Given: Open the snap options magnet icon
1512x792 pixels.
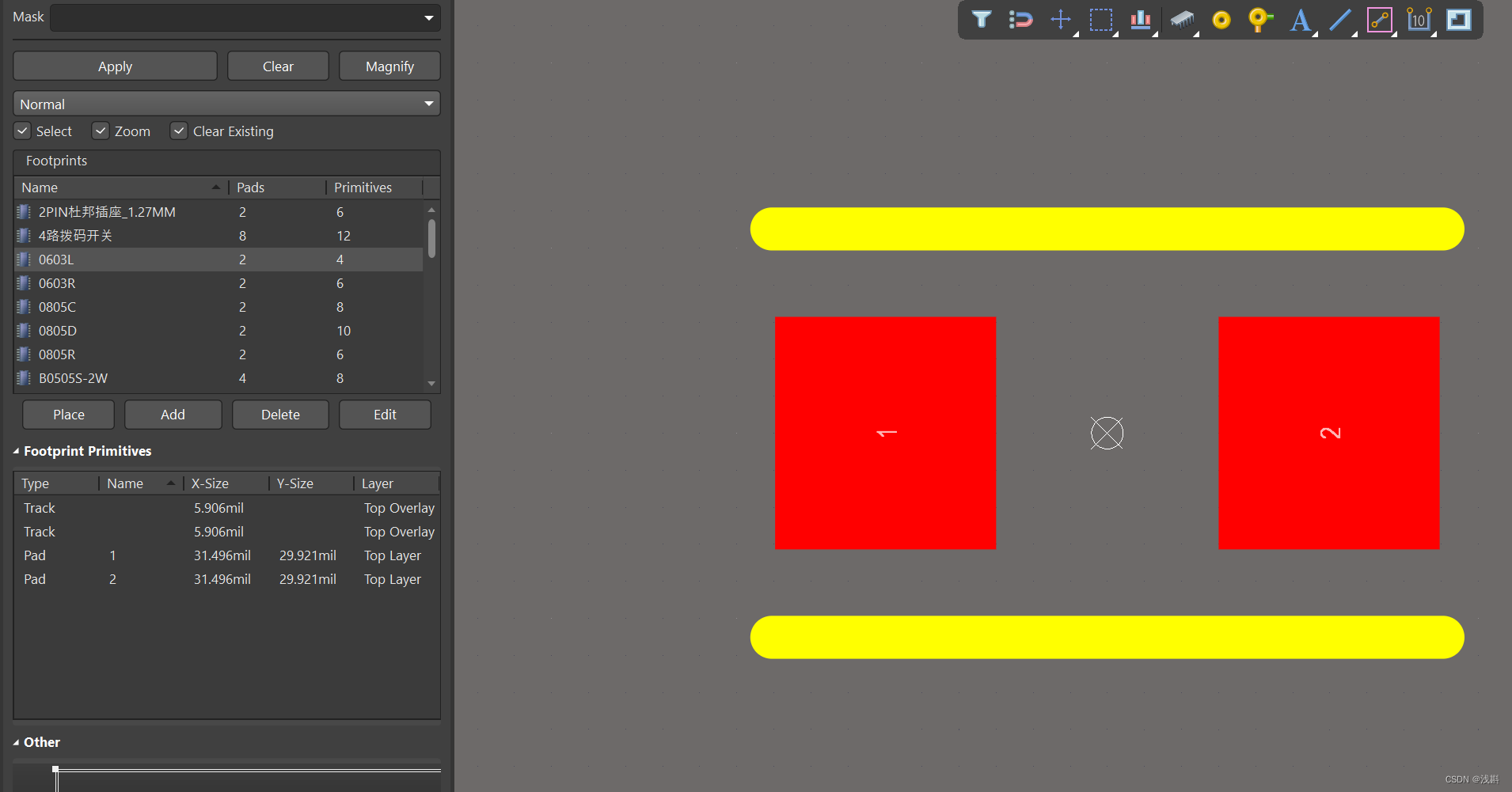Looking at the screenshot, I should point(1021,20).
